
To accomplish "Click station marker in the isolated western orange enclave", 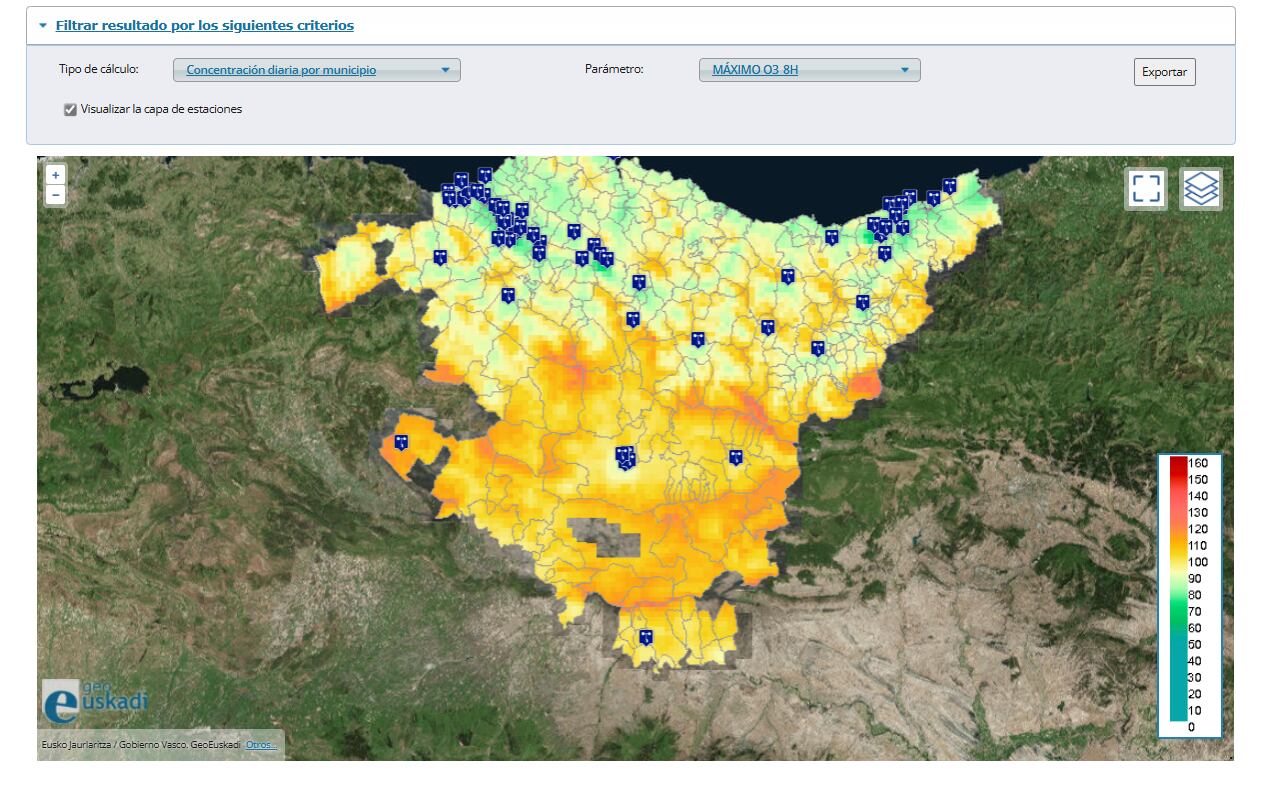I will tap(402, 441).
